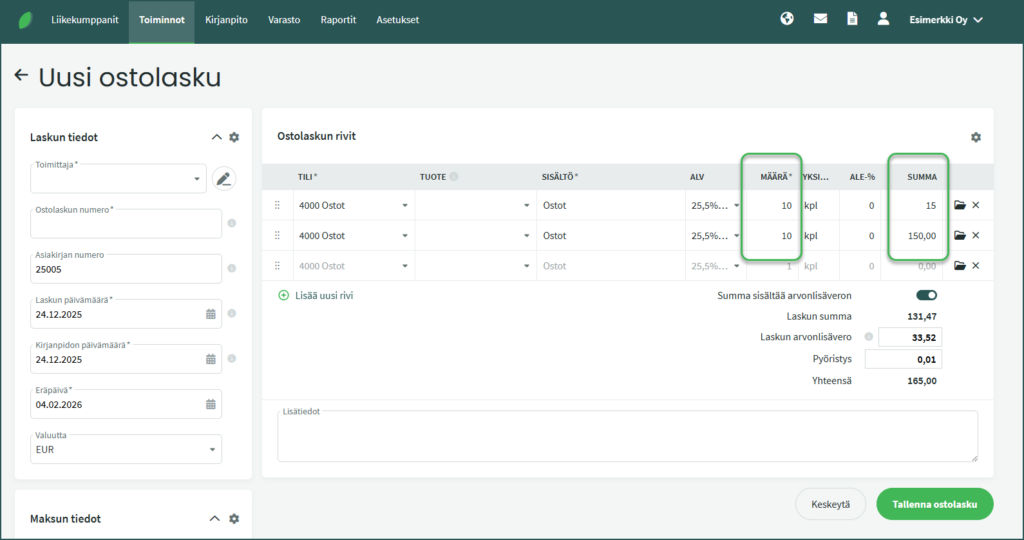Open the Toimittaja dropdown
This screenshot has height=540, width=1024.
119,180
